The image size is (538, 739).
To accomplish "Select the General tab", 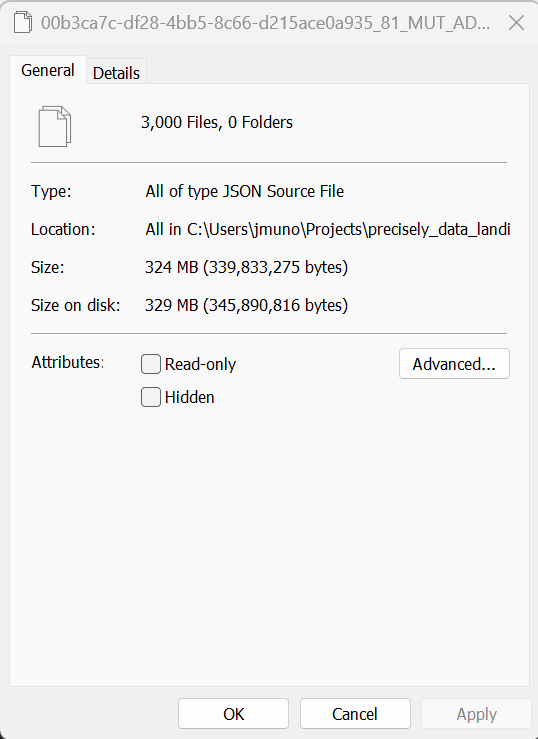I will click(x=48, y=70).
